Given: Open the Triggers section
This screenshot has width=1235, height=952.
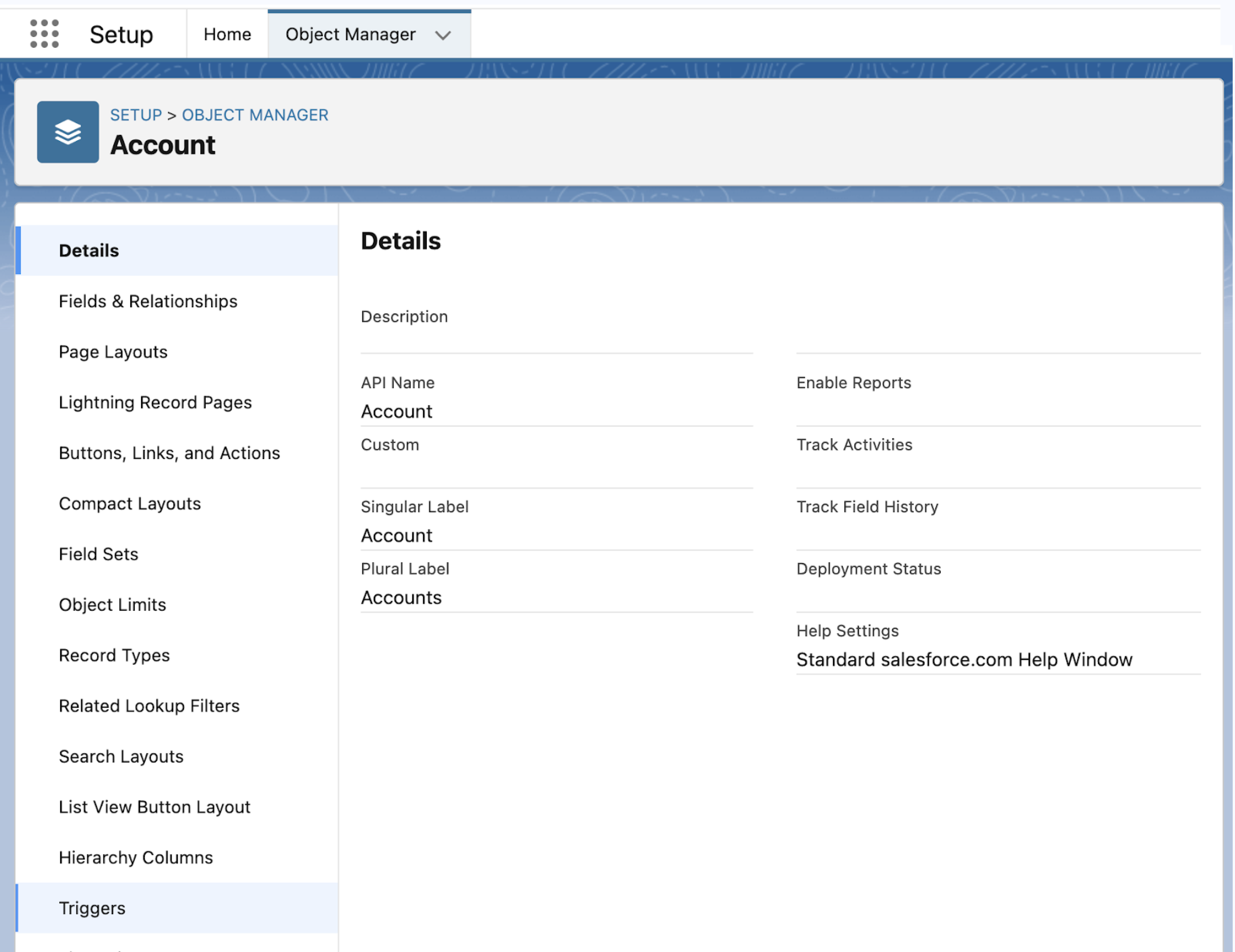Looking at the screenshot, I should pyautogui.click(x=177, y=908).
